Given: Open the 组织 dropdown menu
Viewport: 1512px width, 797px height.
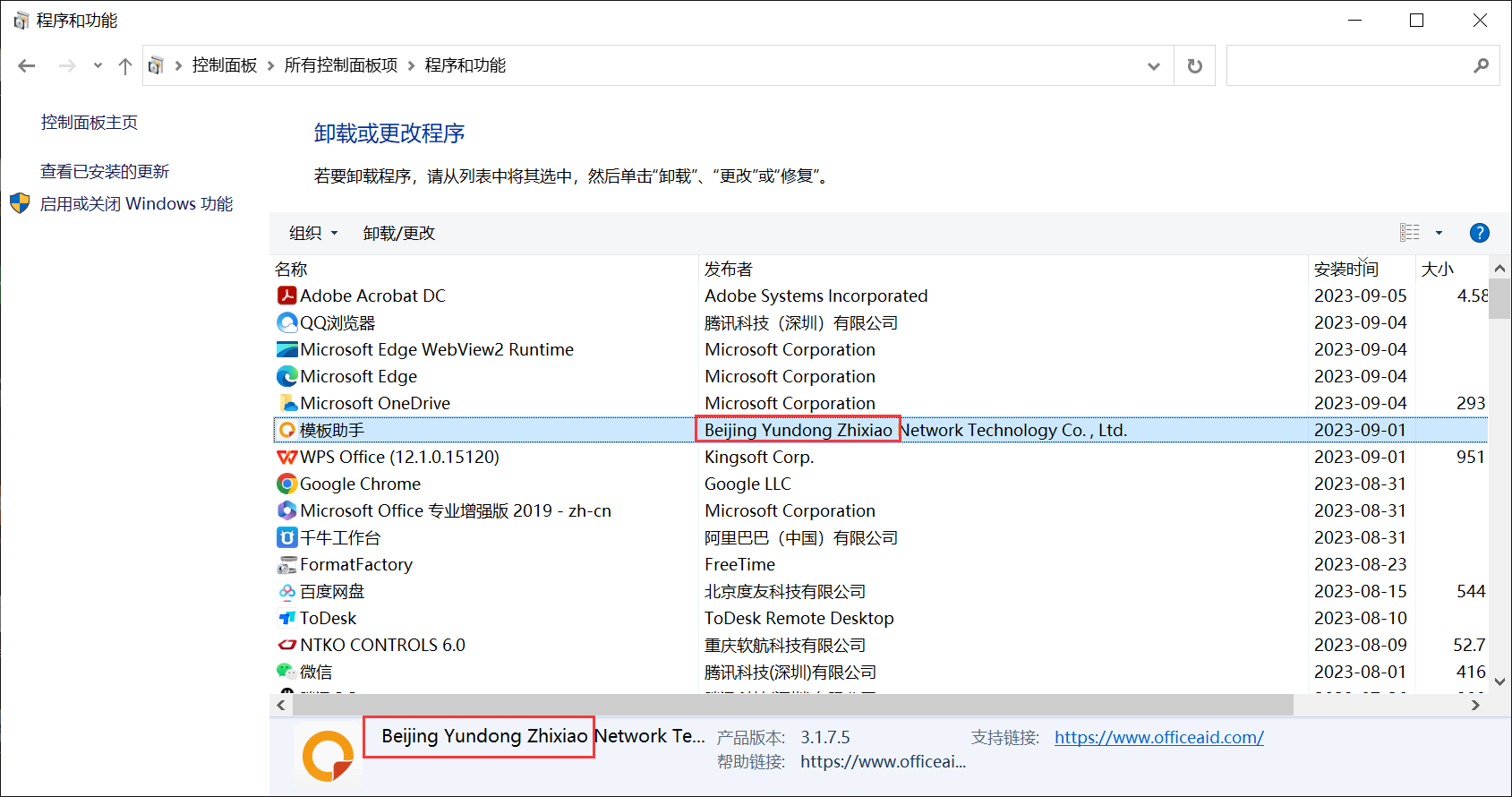Looking at the screenshot, I should click(x=313, y=233).
